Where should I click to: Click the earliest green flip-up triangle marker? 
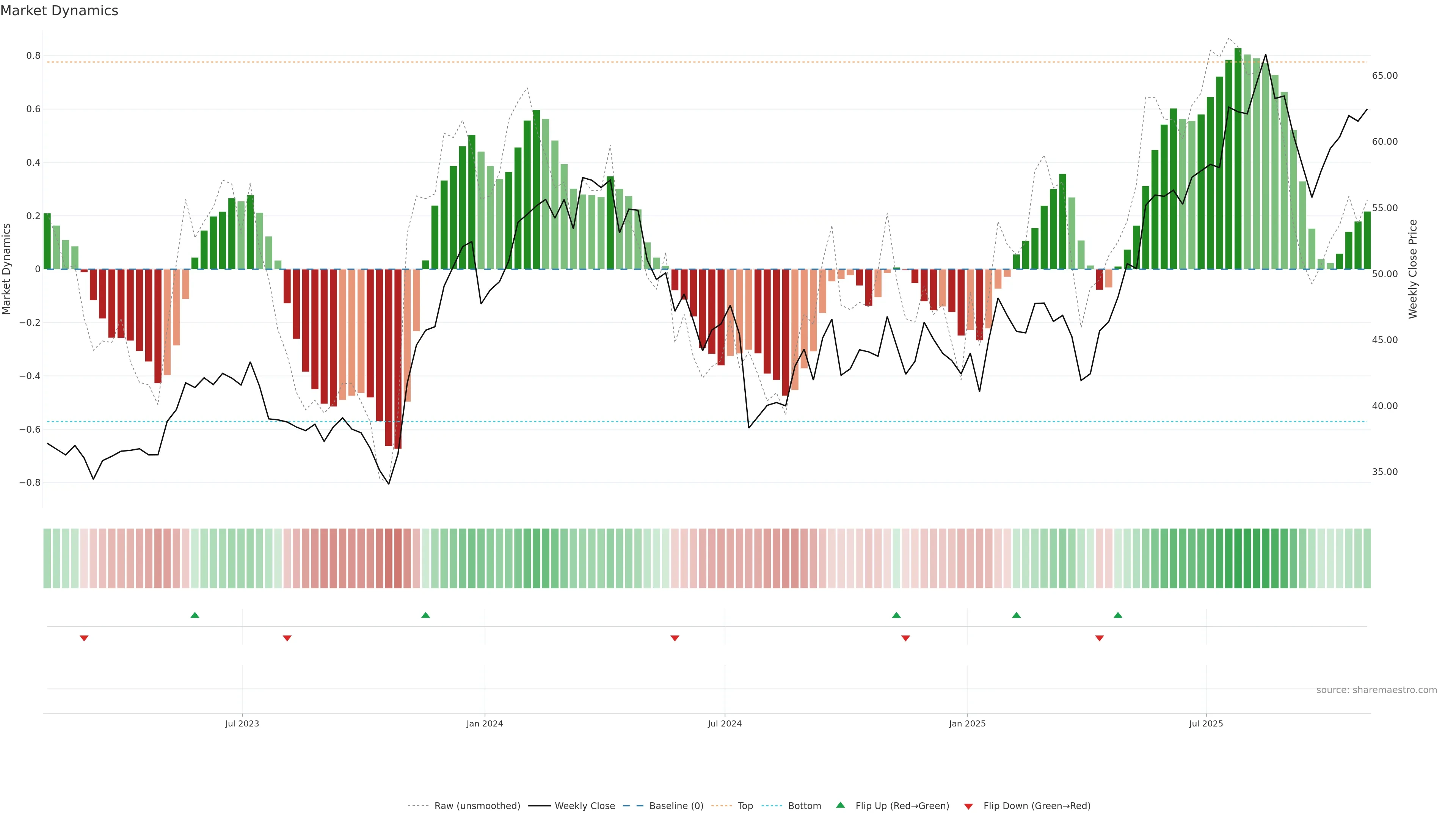195,615
